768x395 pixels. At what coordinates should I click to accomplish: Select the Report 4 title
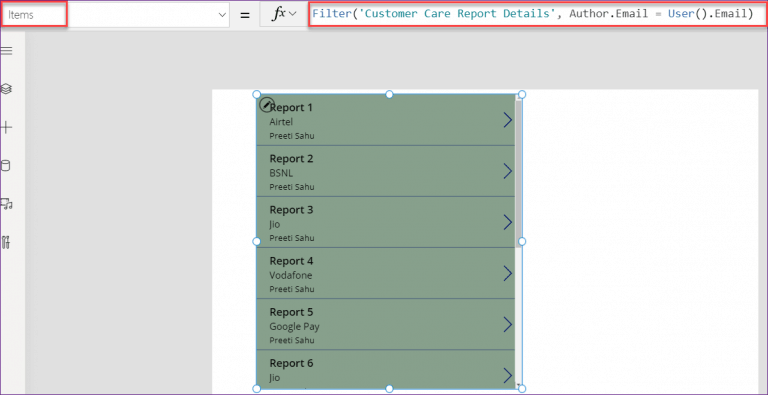pos(291,260)
